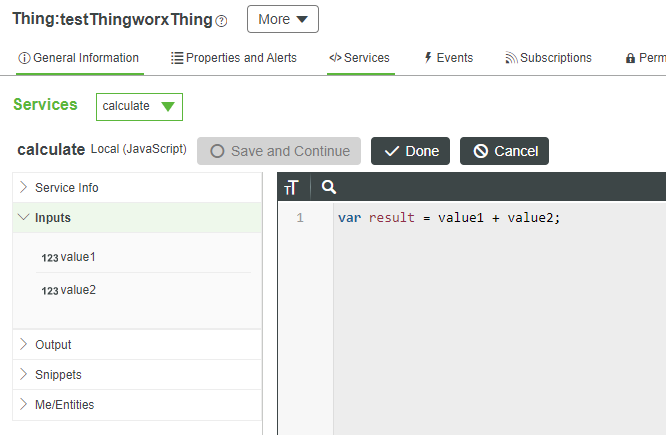The height and width of the screenshot is (435, 666).
Task: Click the Properties and Alerts list icon
Action: point(177,58)
